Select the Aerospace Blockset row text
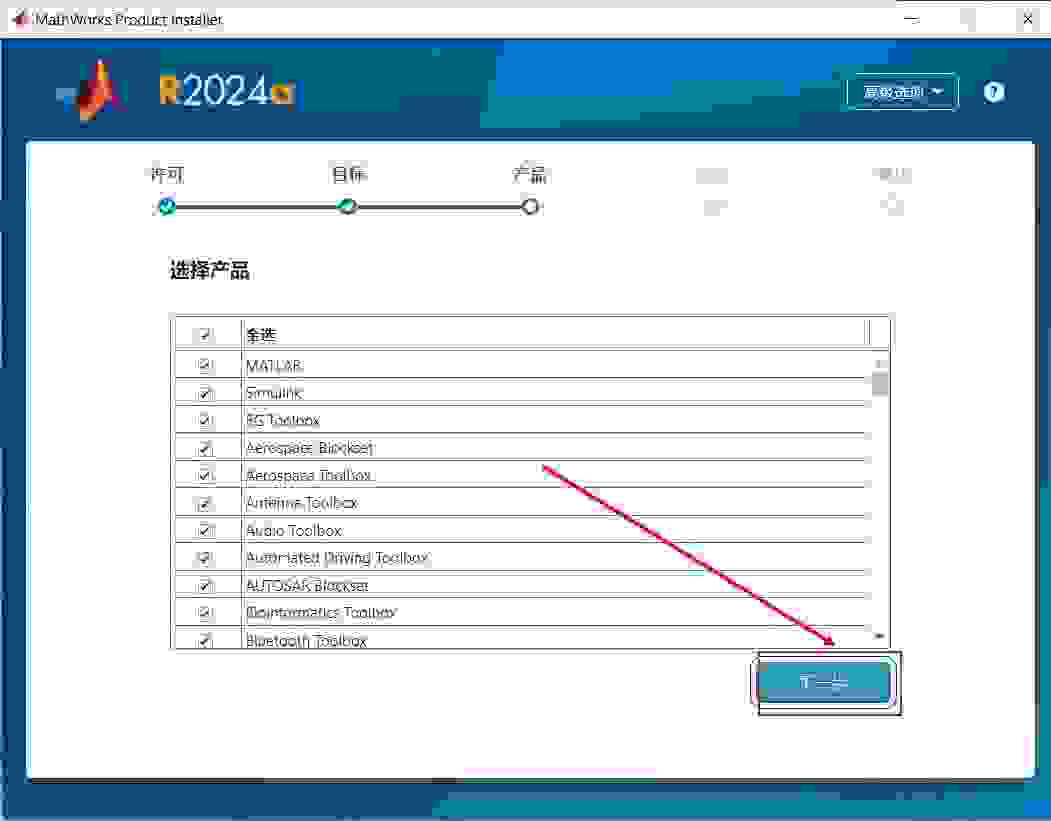 (x=309, y=448)
